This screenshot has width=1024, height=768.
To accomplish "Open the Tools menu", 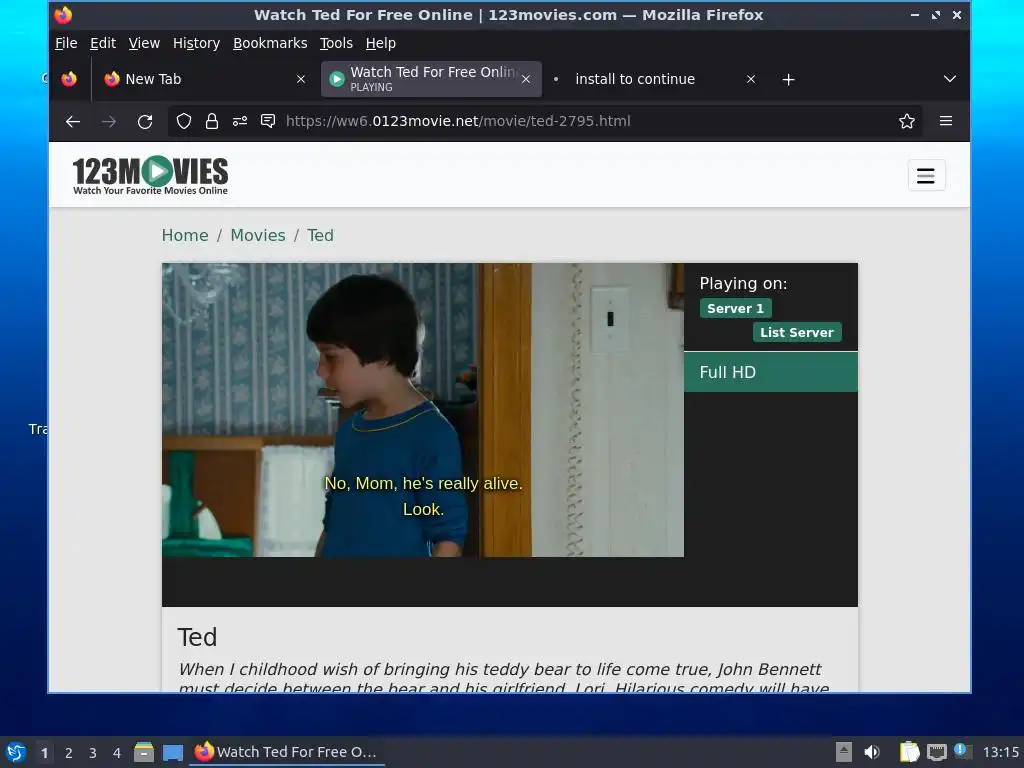I will 336,43.
